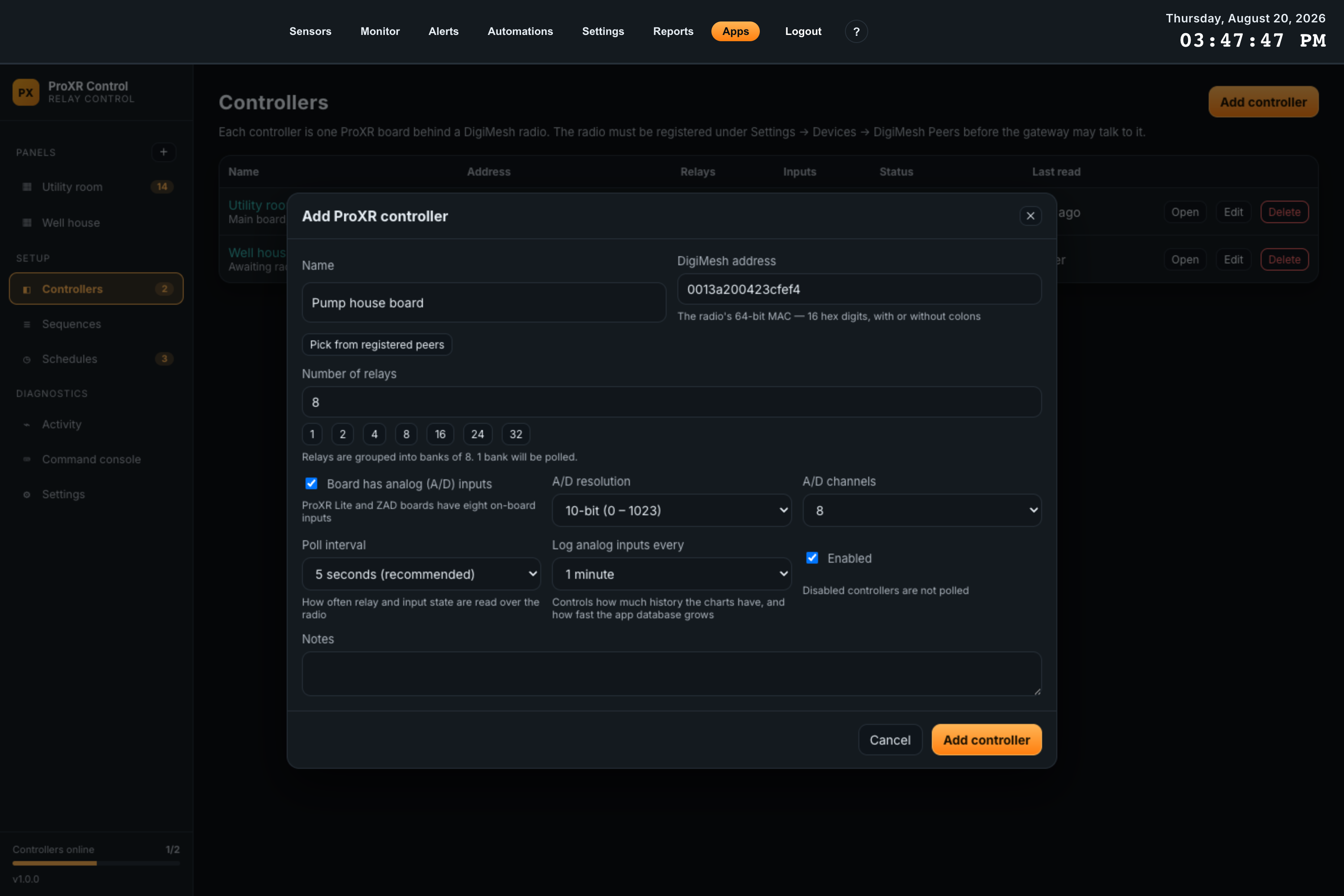The width and height of the screenshot is (1344, 896).
Task: Choose the 32 relays preset chip
Action: point(516,434)
